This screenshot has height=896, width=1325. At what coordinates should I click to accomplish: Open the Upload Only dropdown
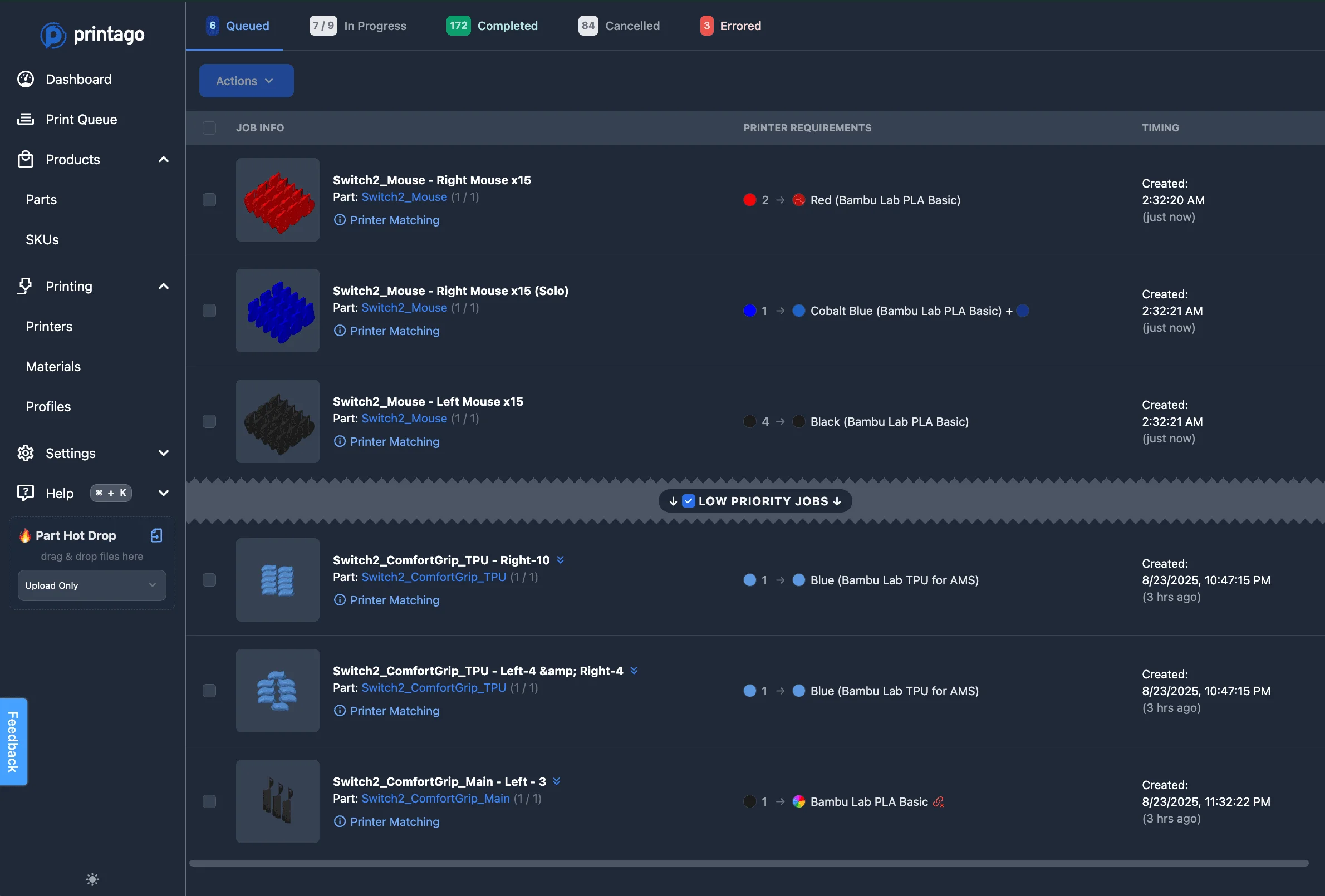pos(92,585)
